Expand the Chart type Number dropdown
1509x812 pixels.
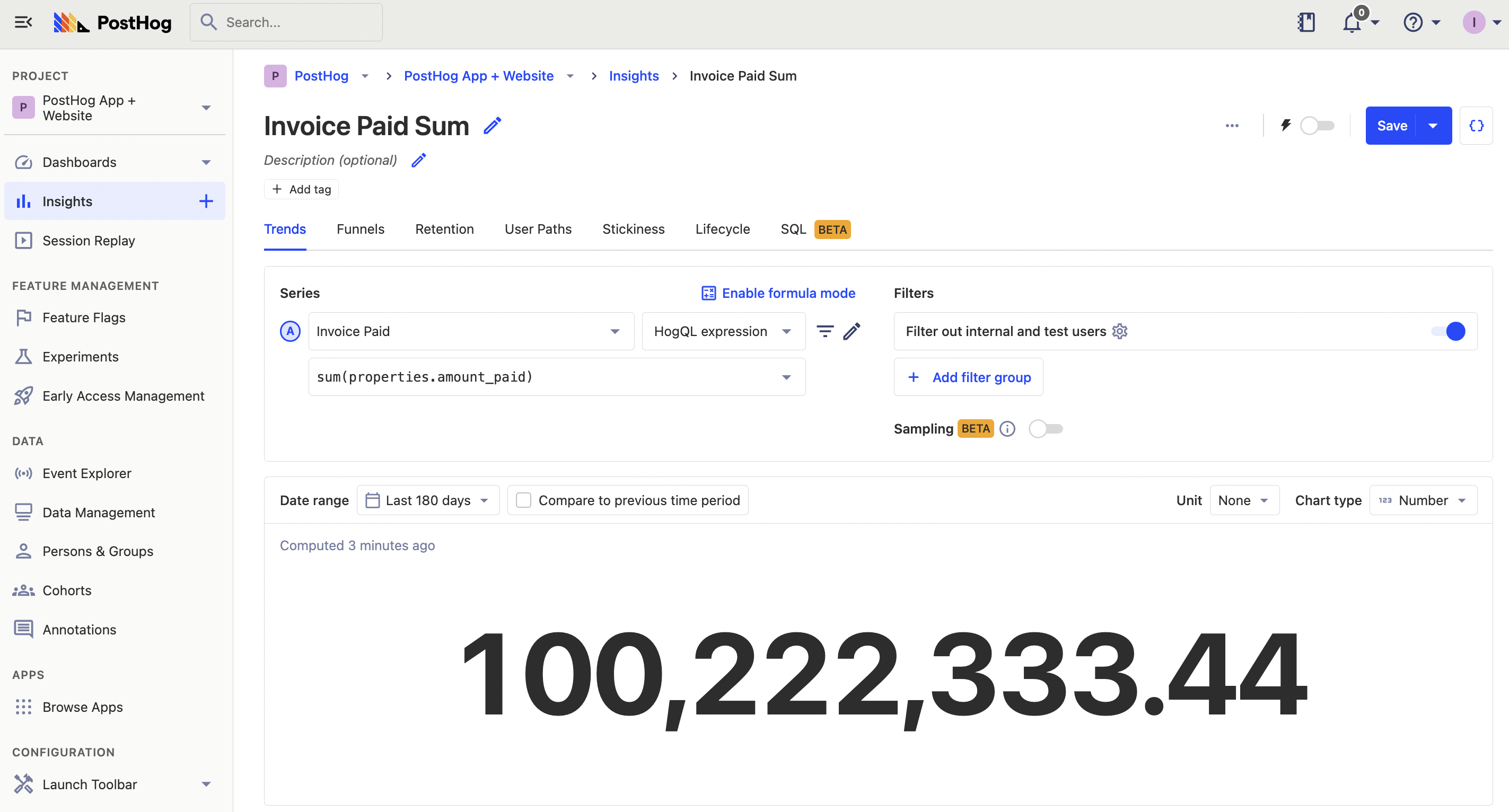pos(1423,500)
